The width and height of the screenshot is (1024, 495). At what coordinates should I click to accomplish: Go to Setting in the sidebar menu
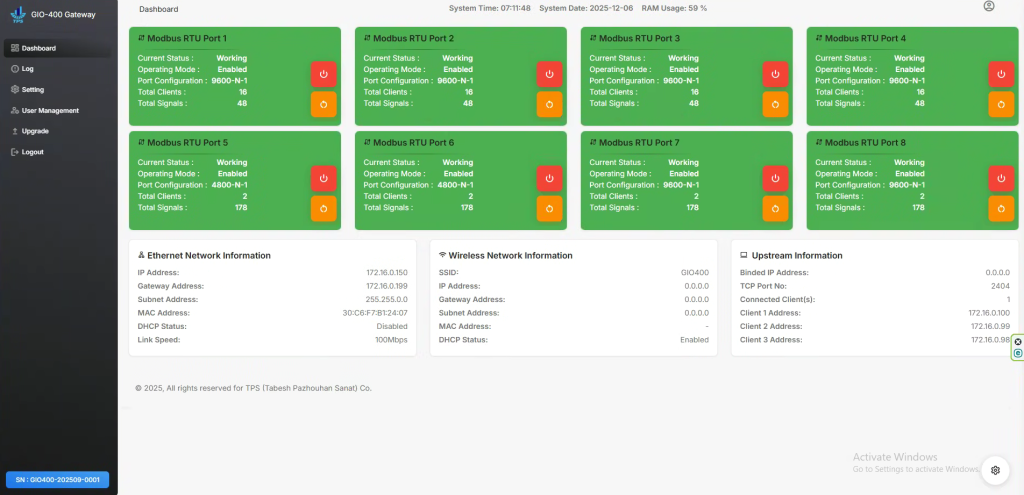32,90
